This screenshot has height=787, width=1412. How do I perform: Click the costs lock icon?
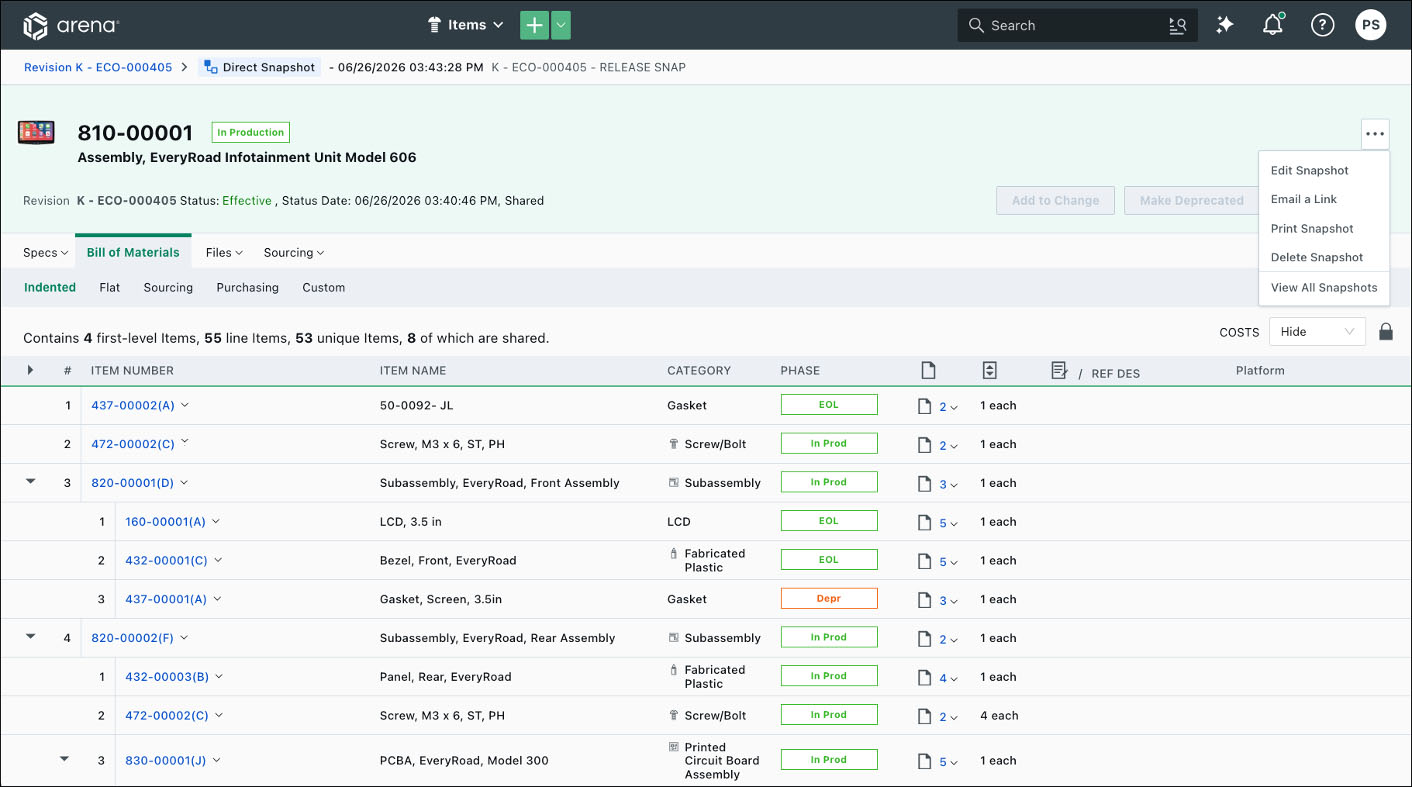[x=1386, y=331]
